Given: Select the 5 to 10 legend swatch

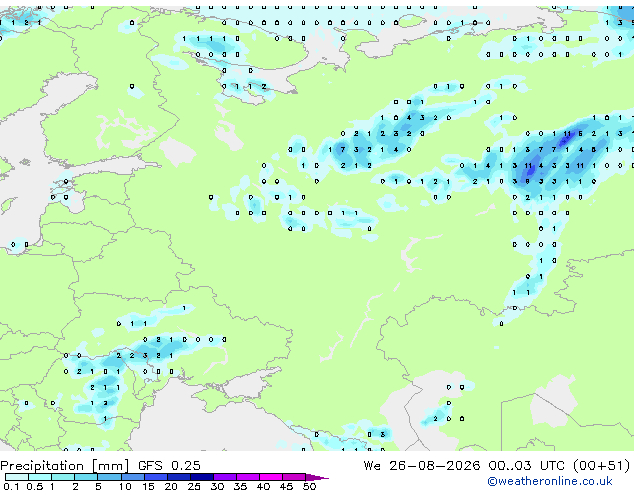Looking at the screenshot, I should click(x=109, y=477).
